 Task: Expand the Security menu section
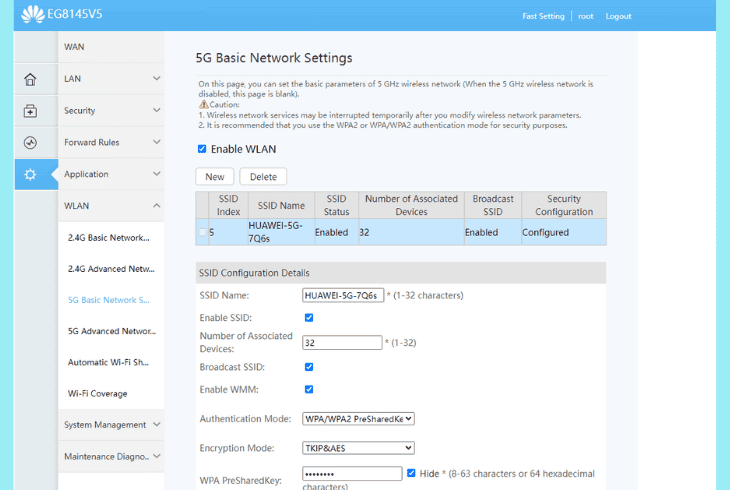tap(111, 110)
